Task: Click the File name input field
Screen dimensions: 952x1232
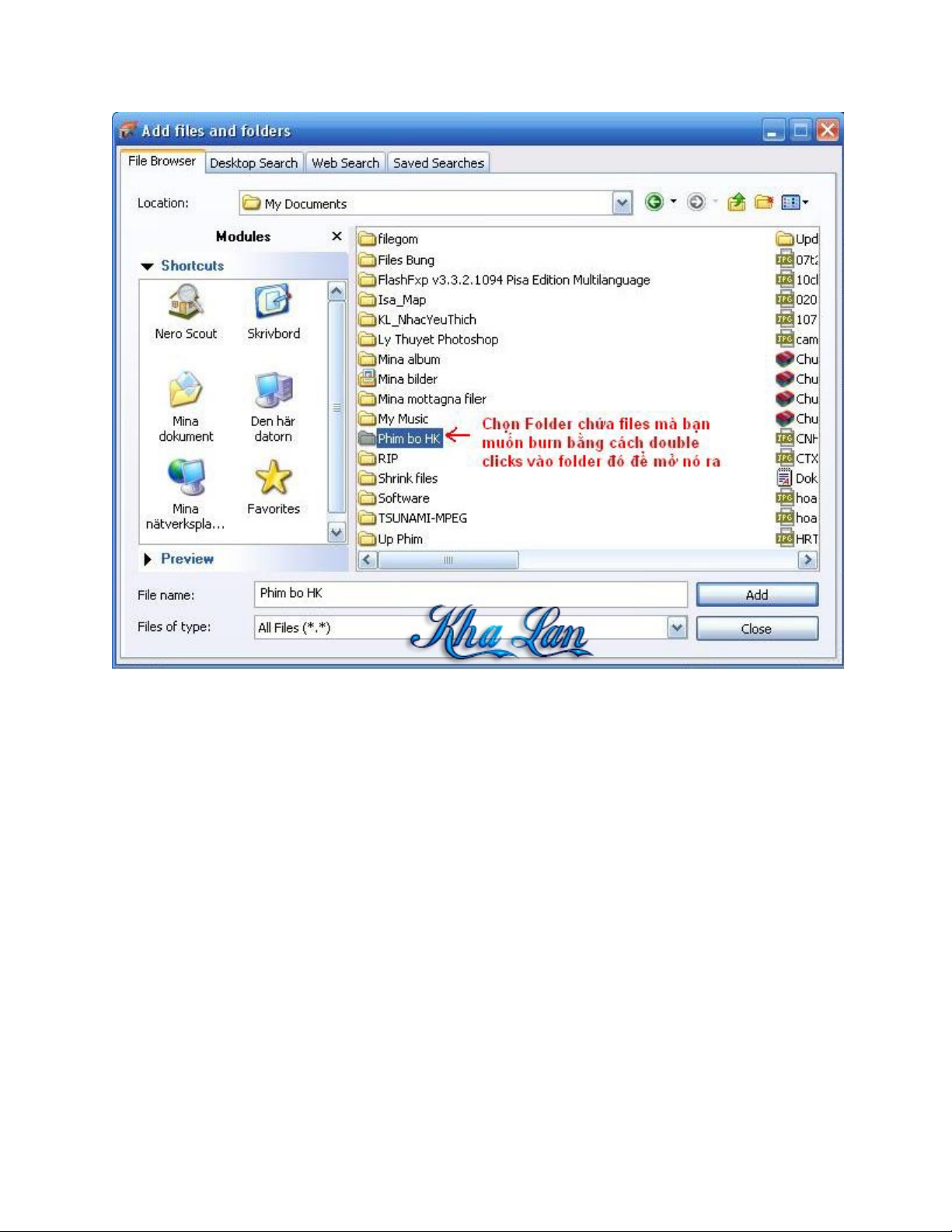Action: tap(470, 594)
